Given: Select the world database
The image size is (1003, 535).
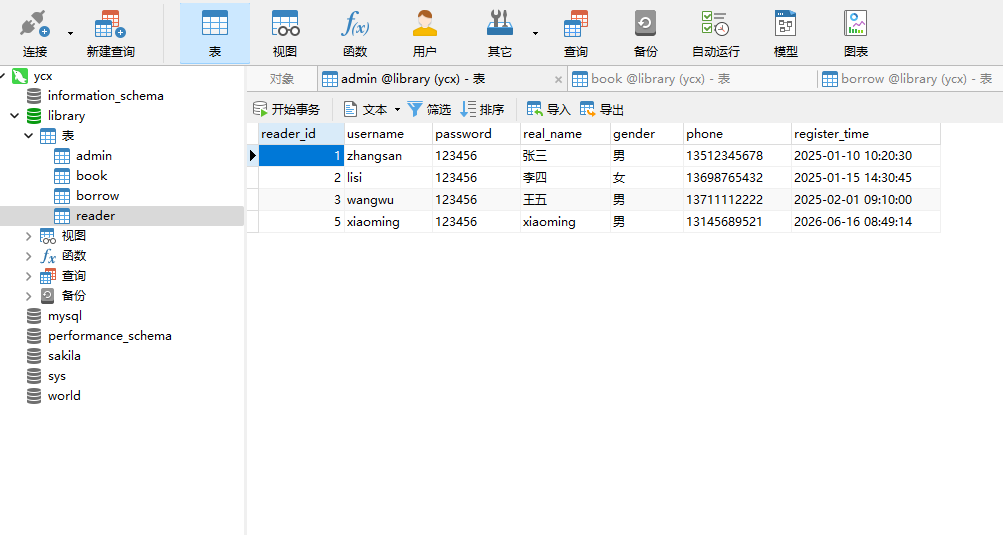Looking at the screenshot, I should click(x=64, y=395).
